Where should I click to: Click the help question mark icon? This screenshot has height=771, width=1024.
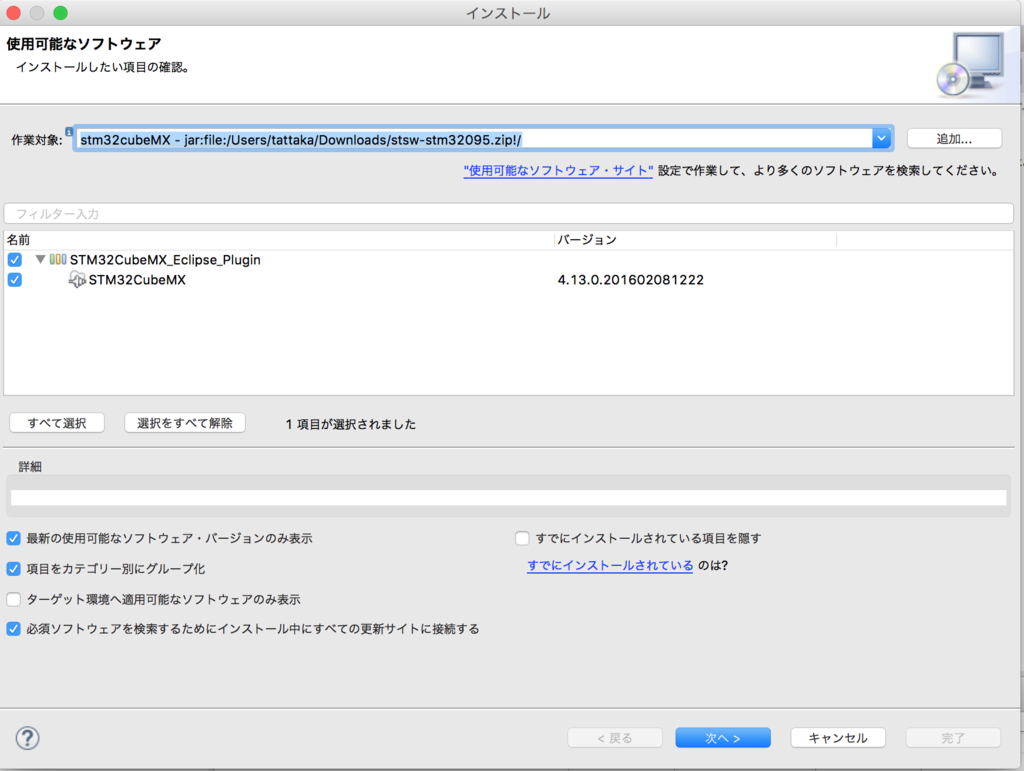coord(27,738)
